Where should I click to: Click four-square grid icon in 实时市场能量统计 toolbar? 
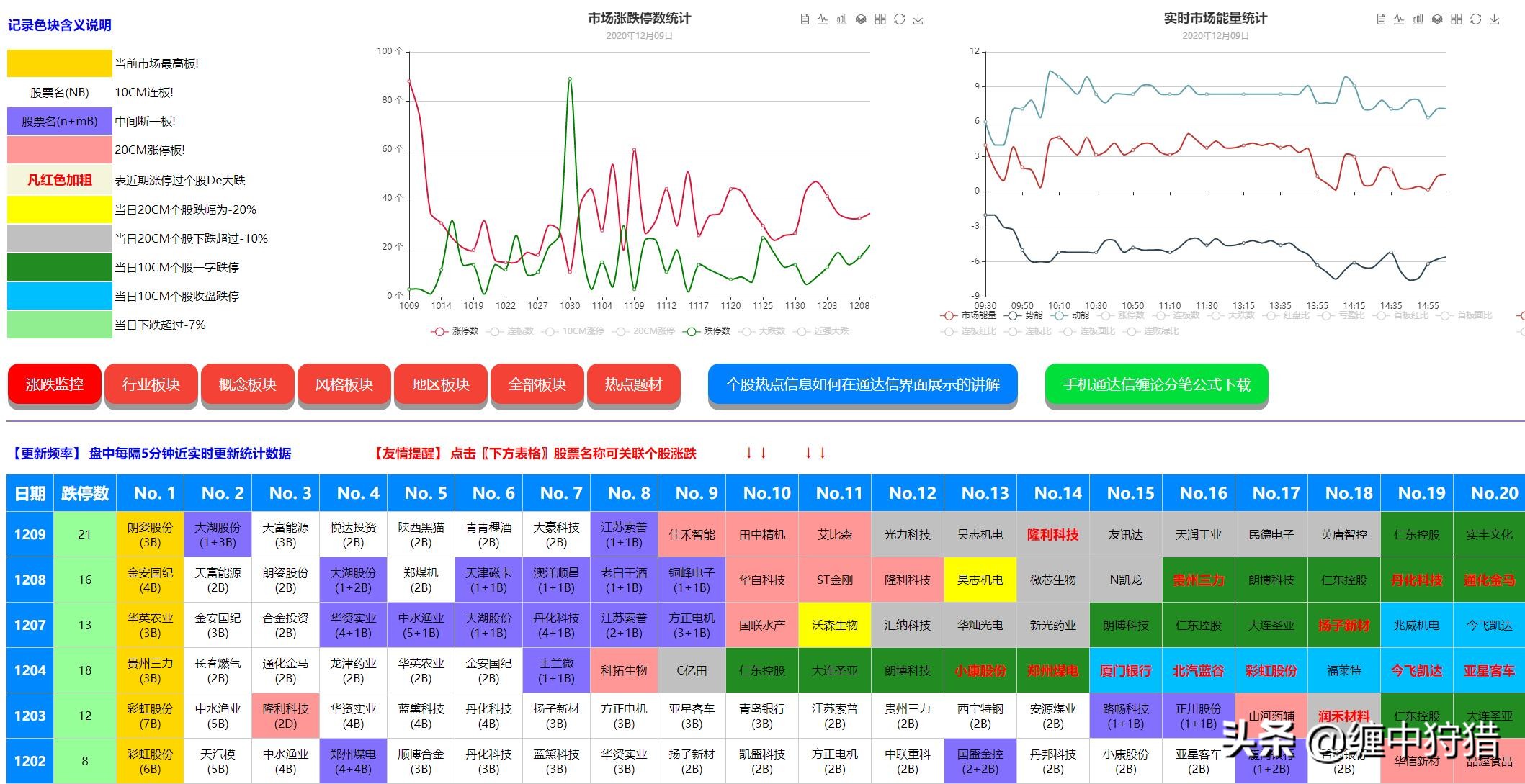pyautogui.click(x=1457, y=19)
